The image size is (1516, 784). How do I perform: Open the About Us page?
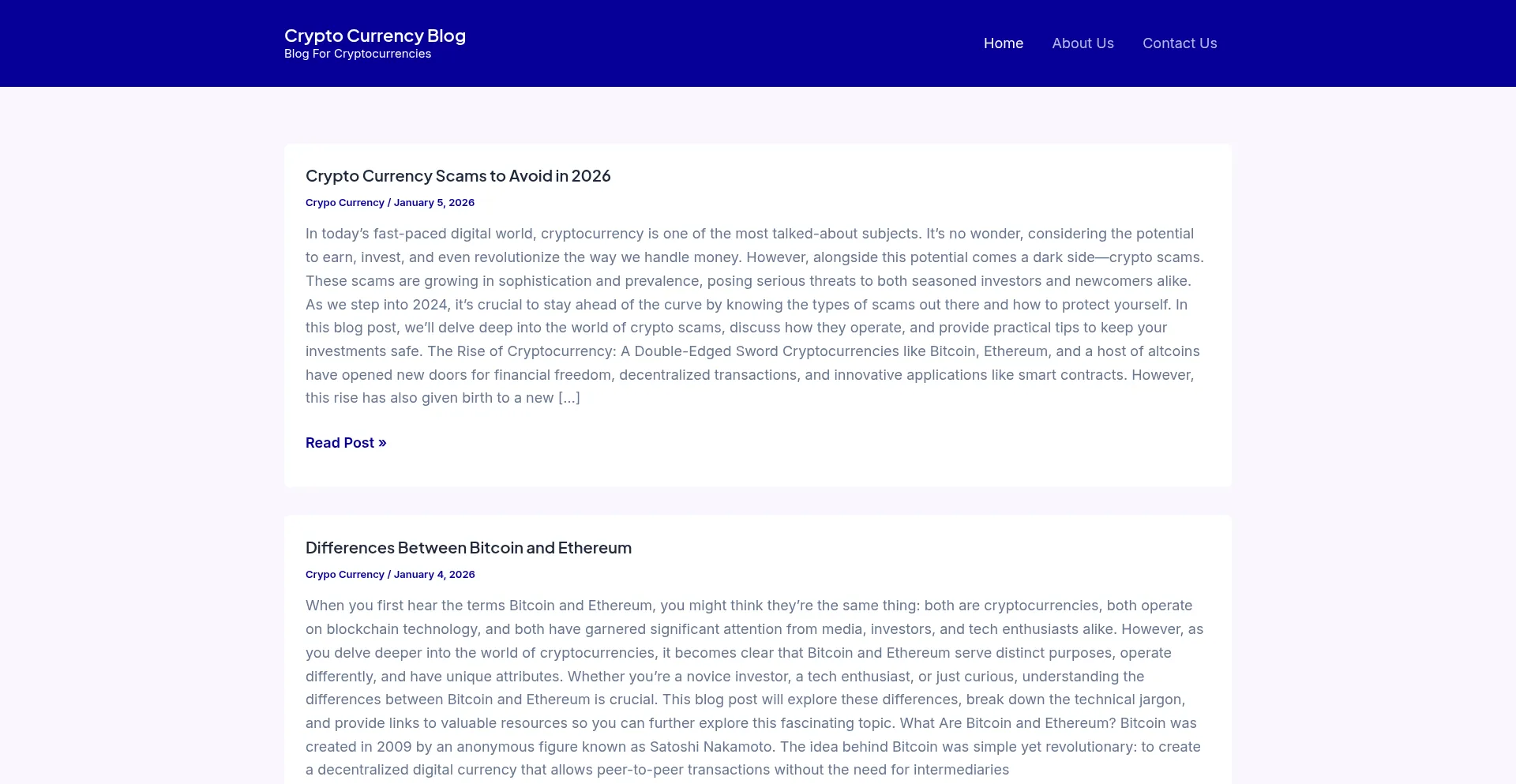[x=1083, y=43]
